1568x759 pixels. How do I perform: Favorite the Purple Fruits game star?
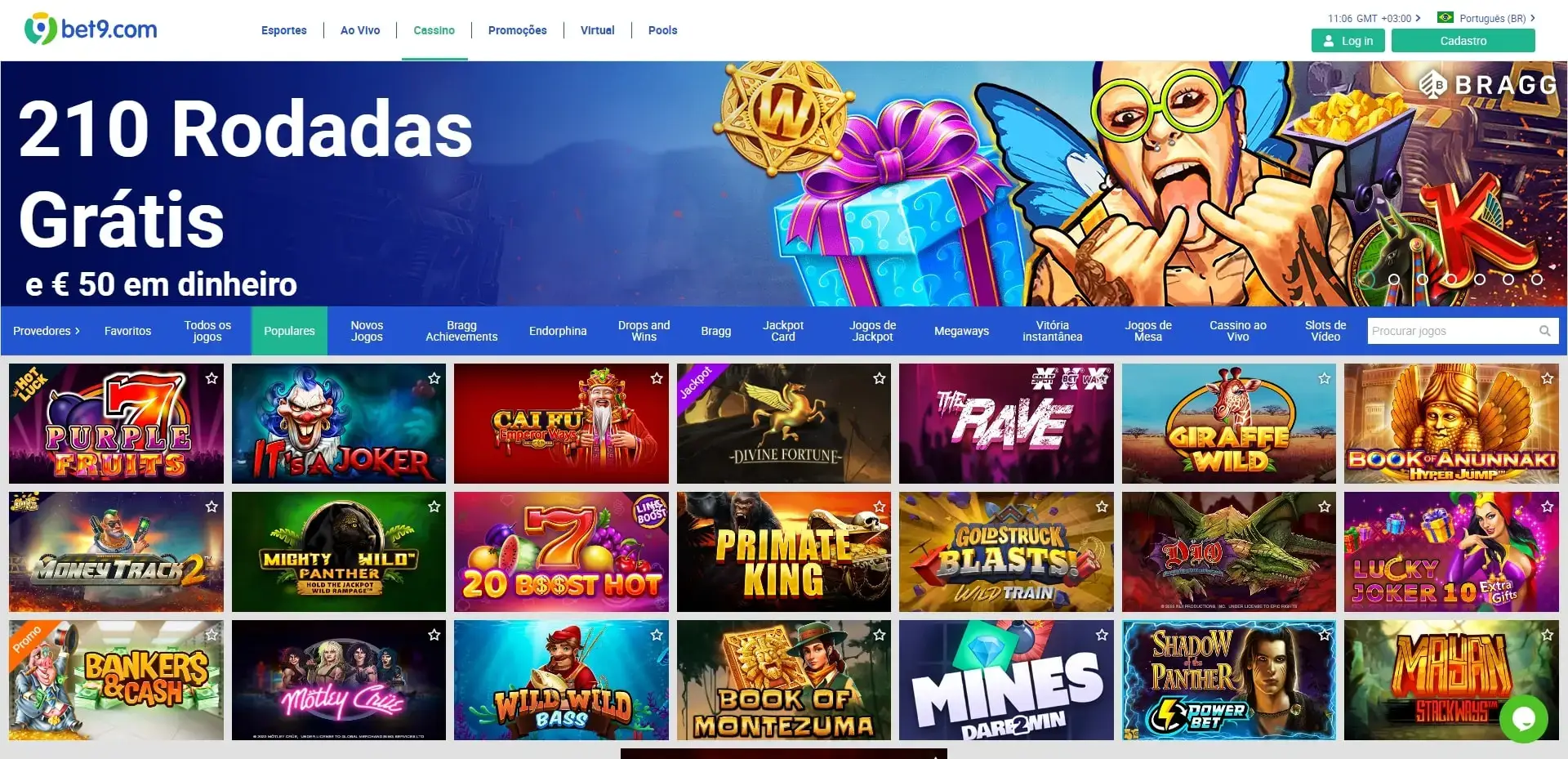pyautogui.click(x=212, y=378)
